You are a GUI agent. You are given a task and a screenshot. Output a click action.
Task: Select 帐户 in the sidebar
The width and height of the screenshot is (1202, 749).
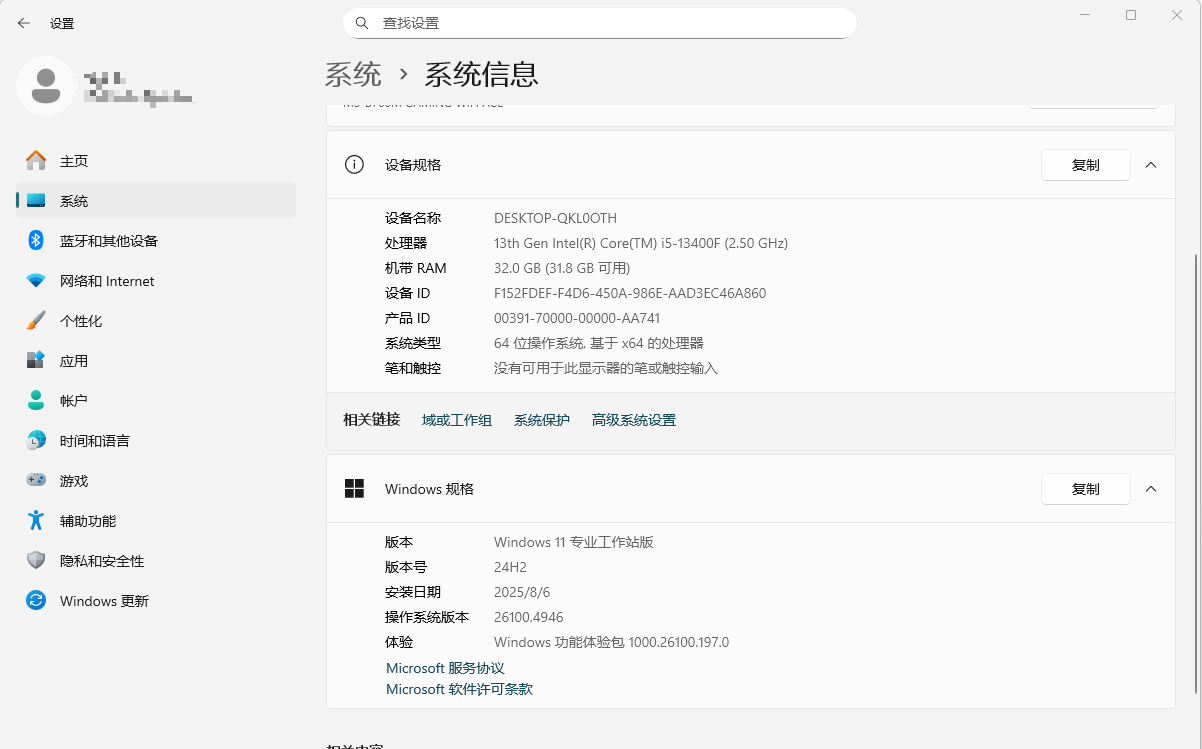[156, 401]
